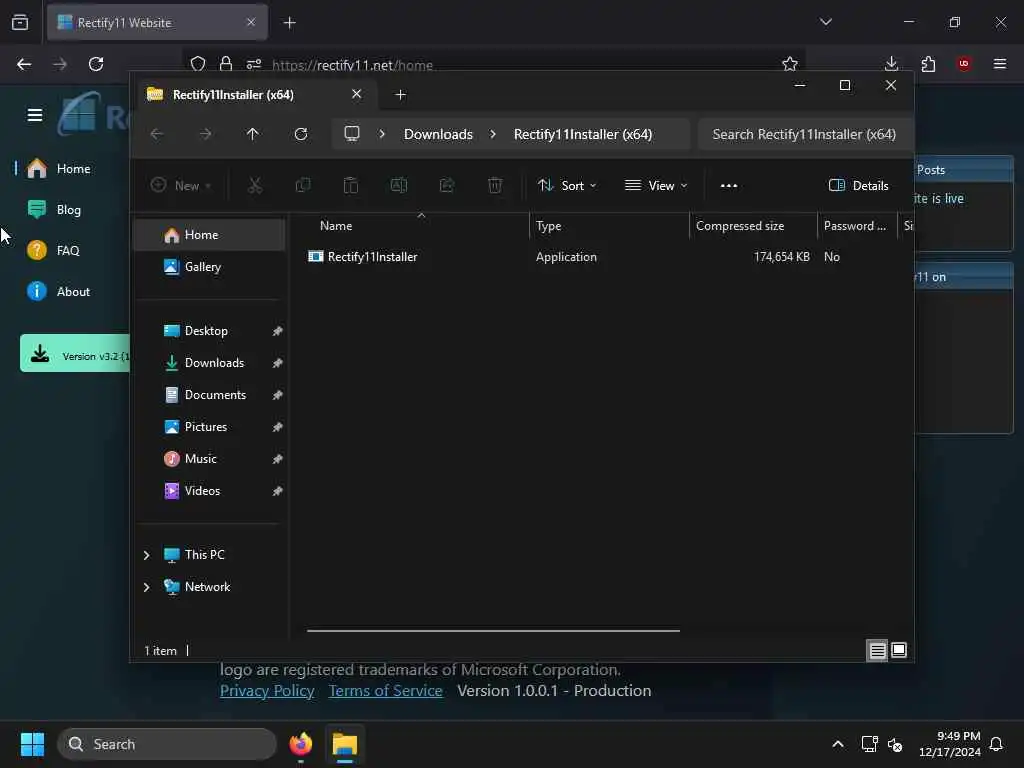Click the Version v3.2 download button

click(74, 353)
